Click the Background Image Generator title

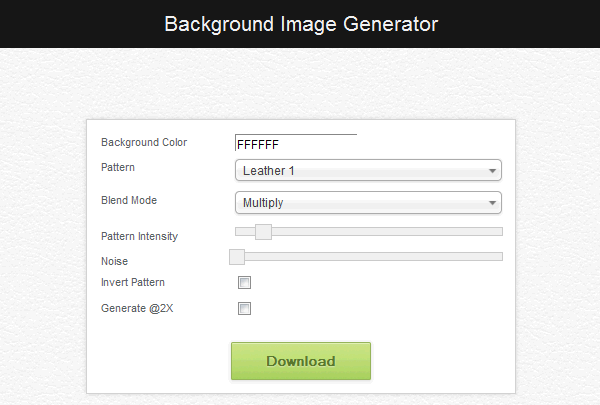301,24
